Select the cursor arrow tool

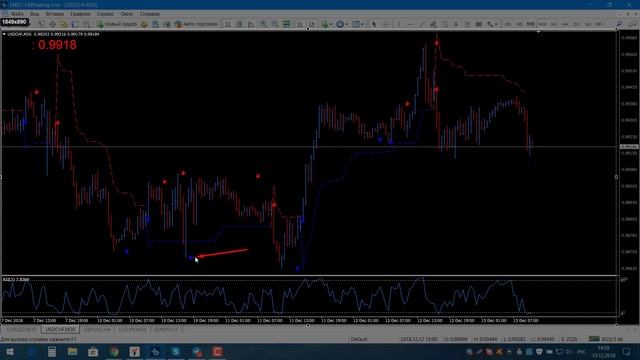pos(373,24)
